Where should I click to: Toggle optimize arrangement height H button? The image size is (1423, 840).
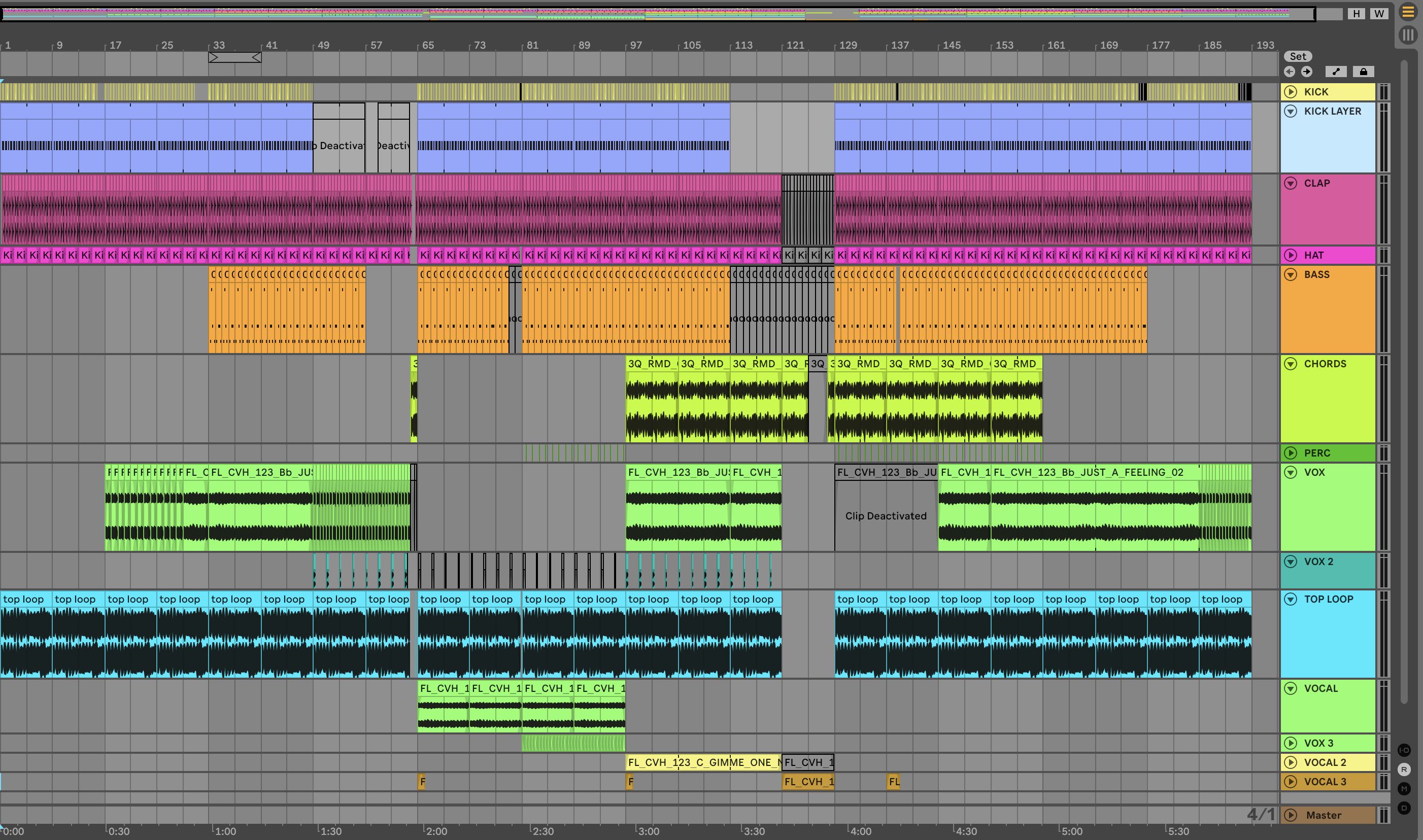coord(1356,14)
